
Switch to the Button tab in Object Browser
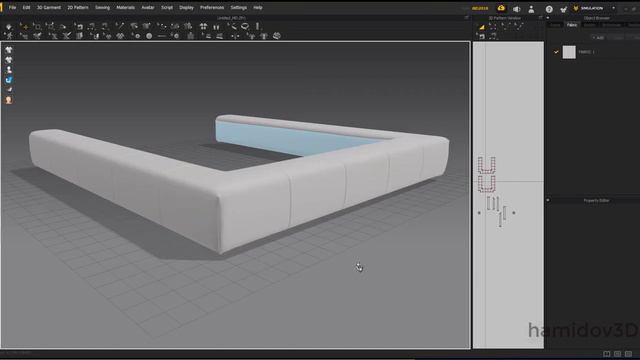(x=589, y=25)
